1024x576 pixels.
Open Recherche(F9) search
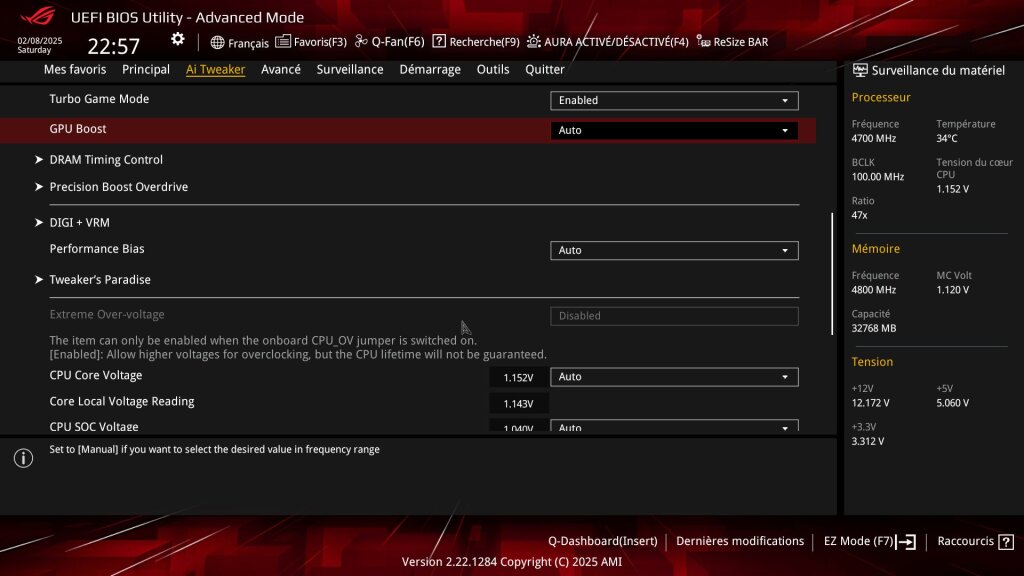(x=476, y=42)
